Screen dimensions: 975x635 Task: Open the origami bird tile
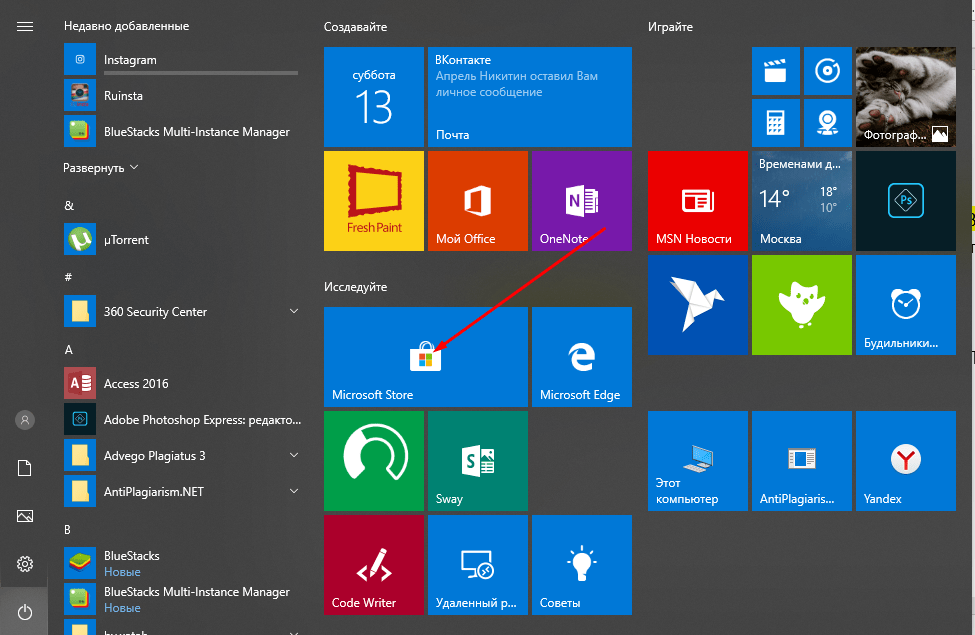698,305
